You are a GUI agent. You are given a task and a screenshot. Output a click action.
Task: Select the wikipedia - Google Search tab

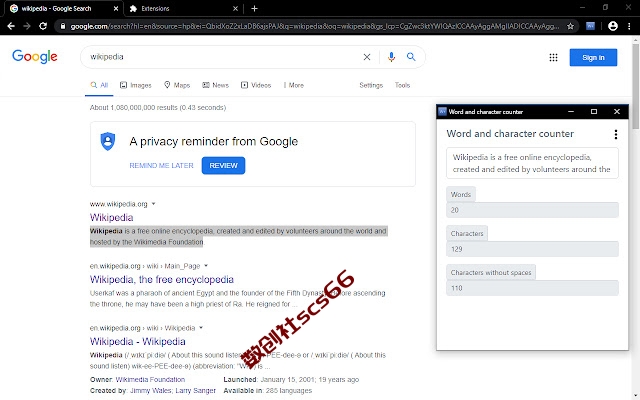coord(63,8)
